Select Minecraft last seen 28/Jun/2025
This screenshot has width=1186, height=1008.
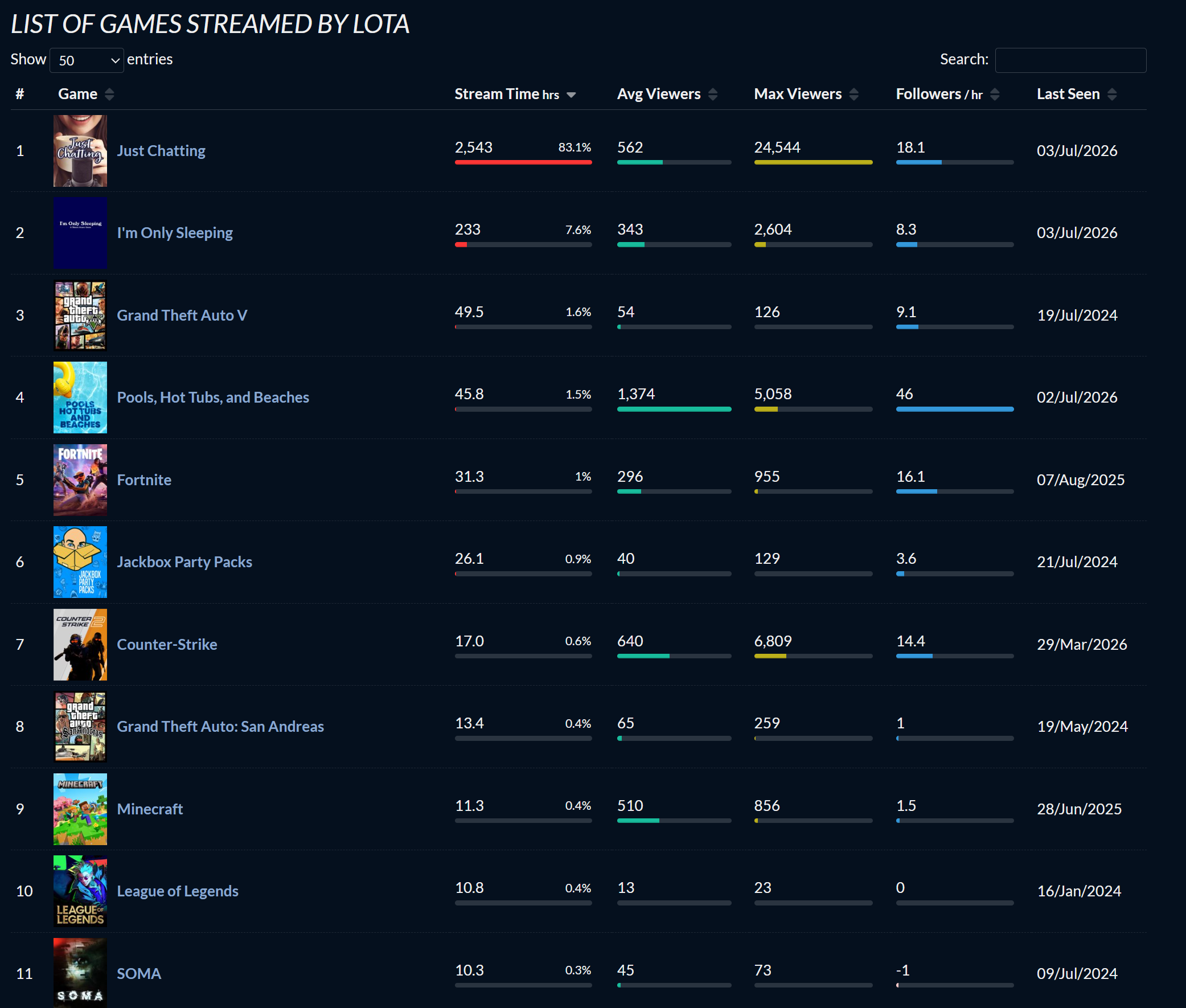1079,809
